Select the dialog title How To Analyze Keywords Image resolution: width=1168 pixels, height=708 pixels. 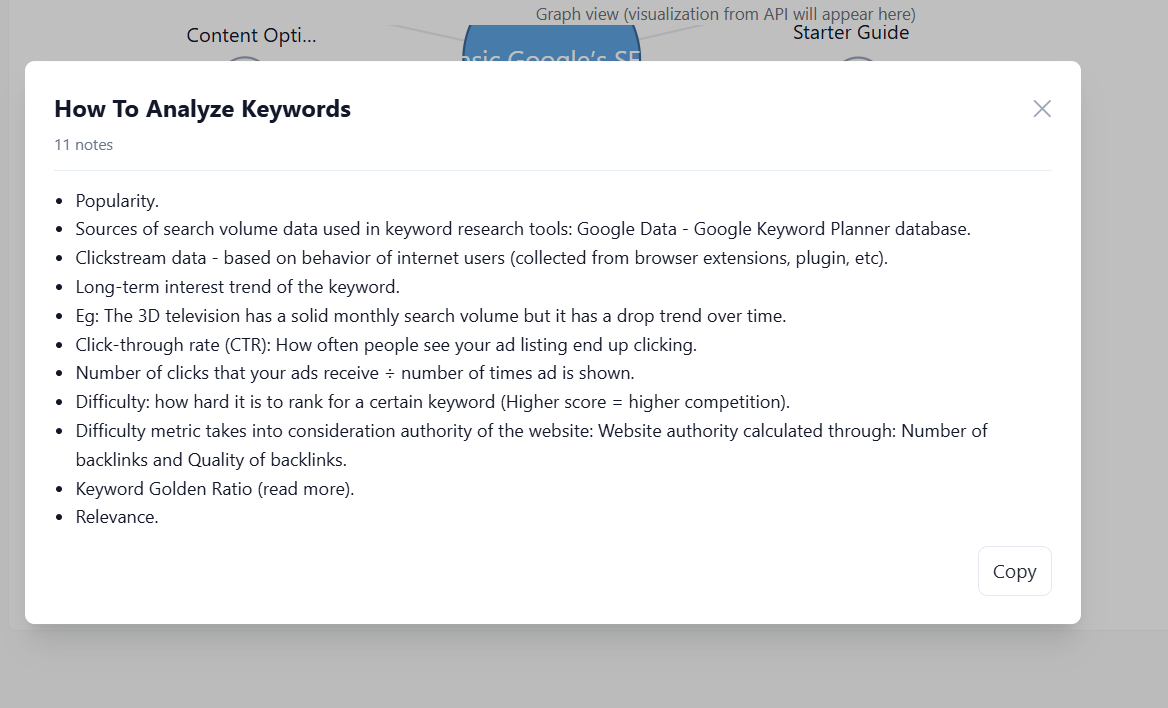click(x=203, y=109)
